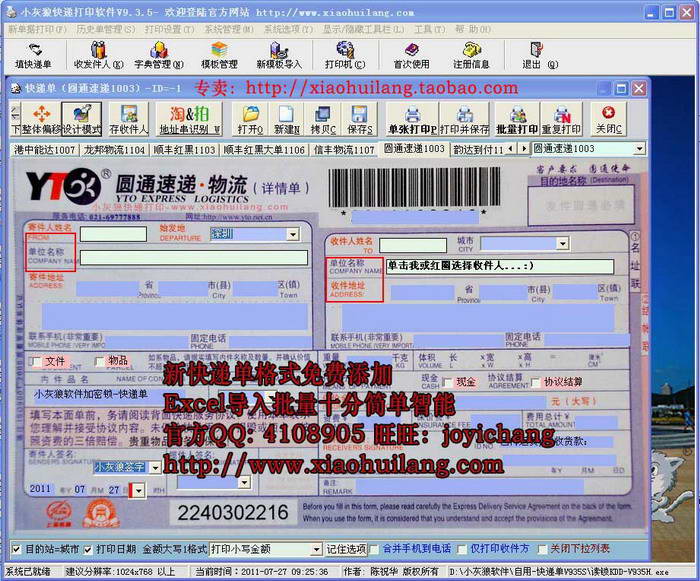This screenshot has height=581, width=700.
Task: Open 首次使用 first-time guide
Action: (x=411, y=56)
